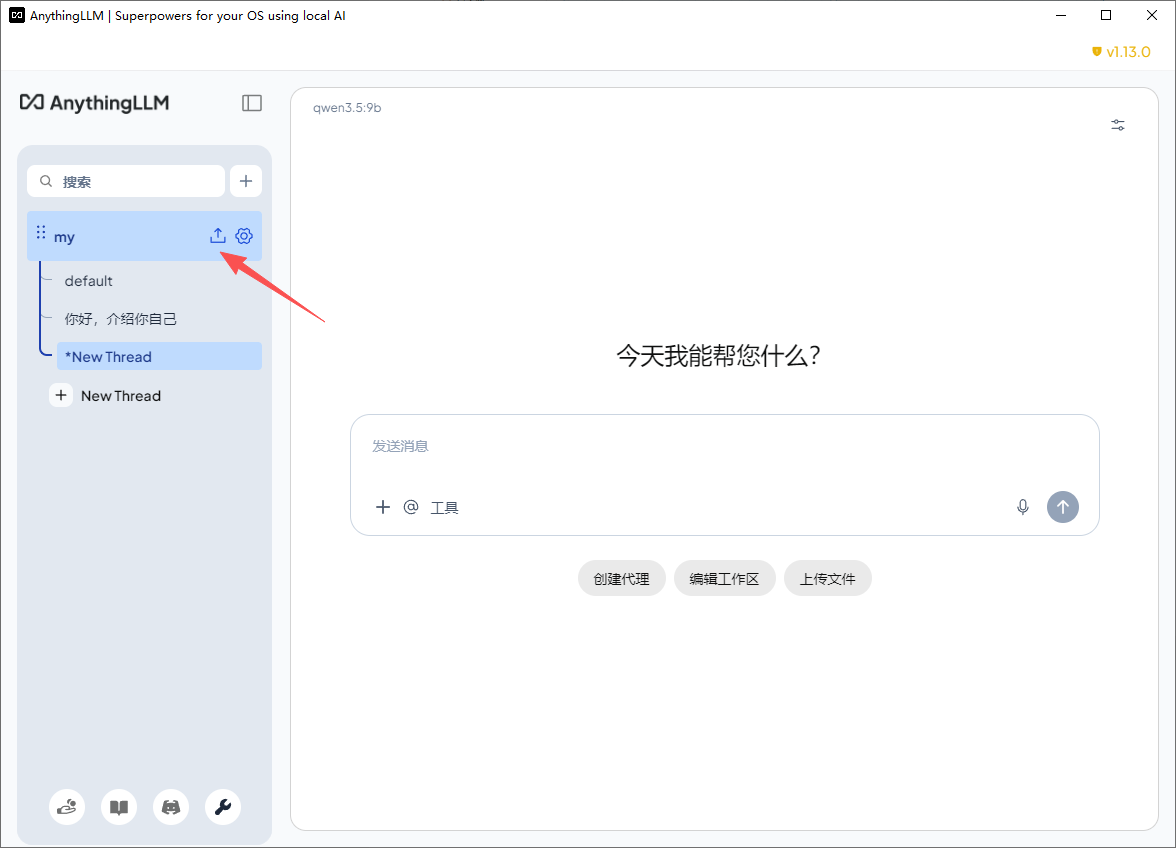Viewport: 1176px width, 848px height.
Task: Focus the 搜索 search field
Action: [126, 181]
